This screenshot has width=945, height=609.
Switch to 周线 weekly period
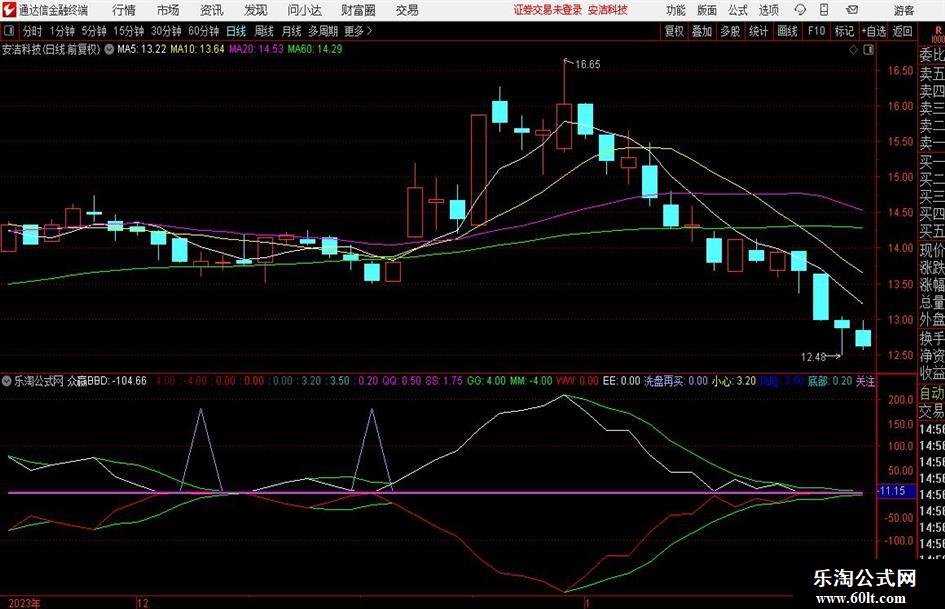pyautogui.click(x=264, y=31)
